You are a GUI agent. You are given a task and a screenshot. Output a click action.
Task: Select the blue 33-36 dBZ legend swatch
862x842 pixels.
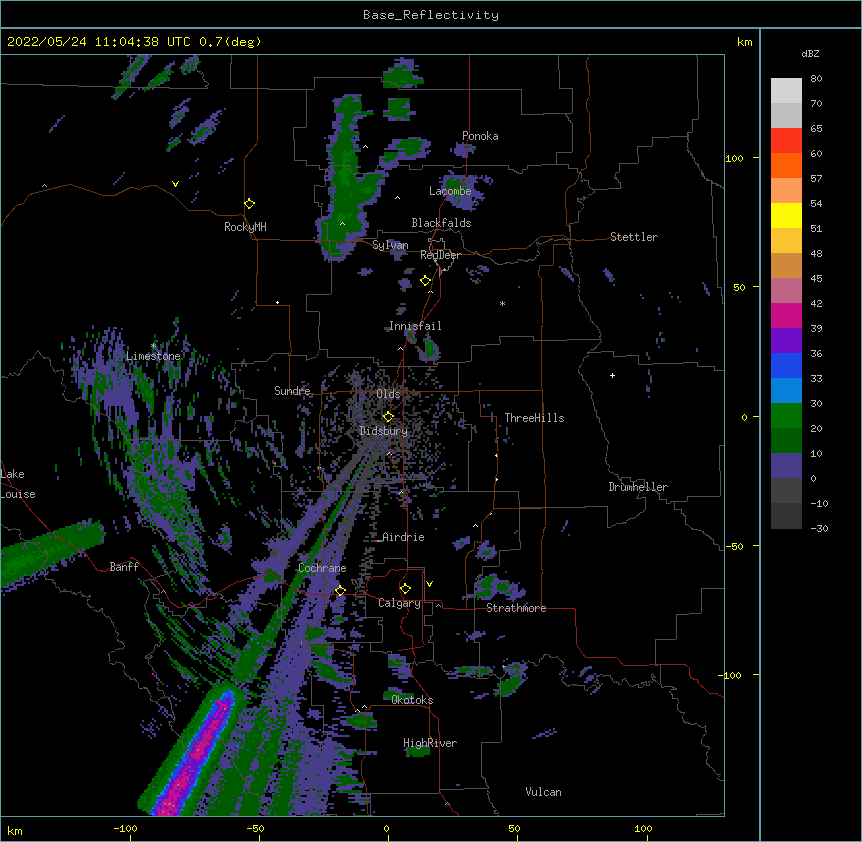coord(786,365)
